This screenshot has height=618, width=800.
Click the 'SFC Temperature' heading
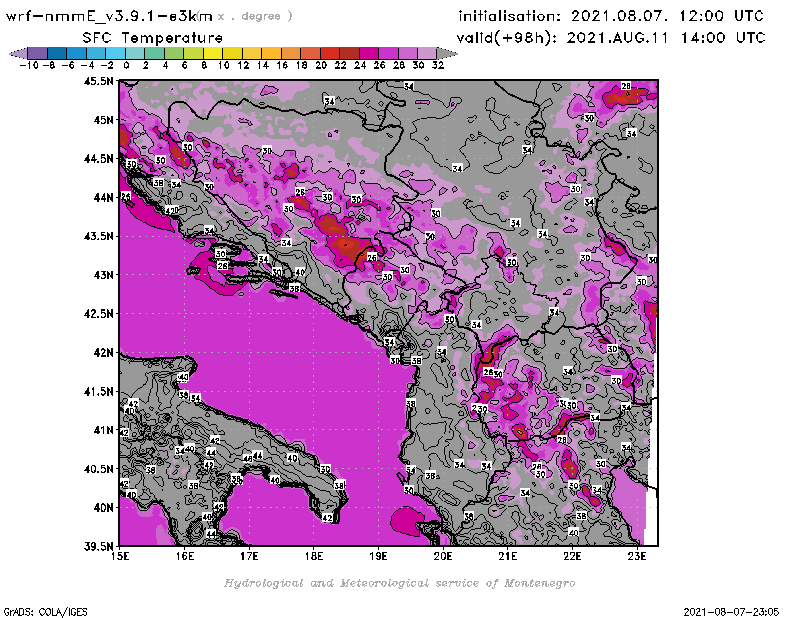coord(153,38)
